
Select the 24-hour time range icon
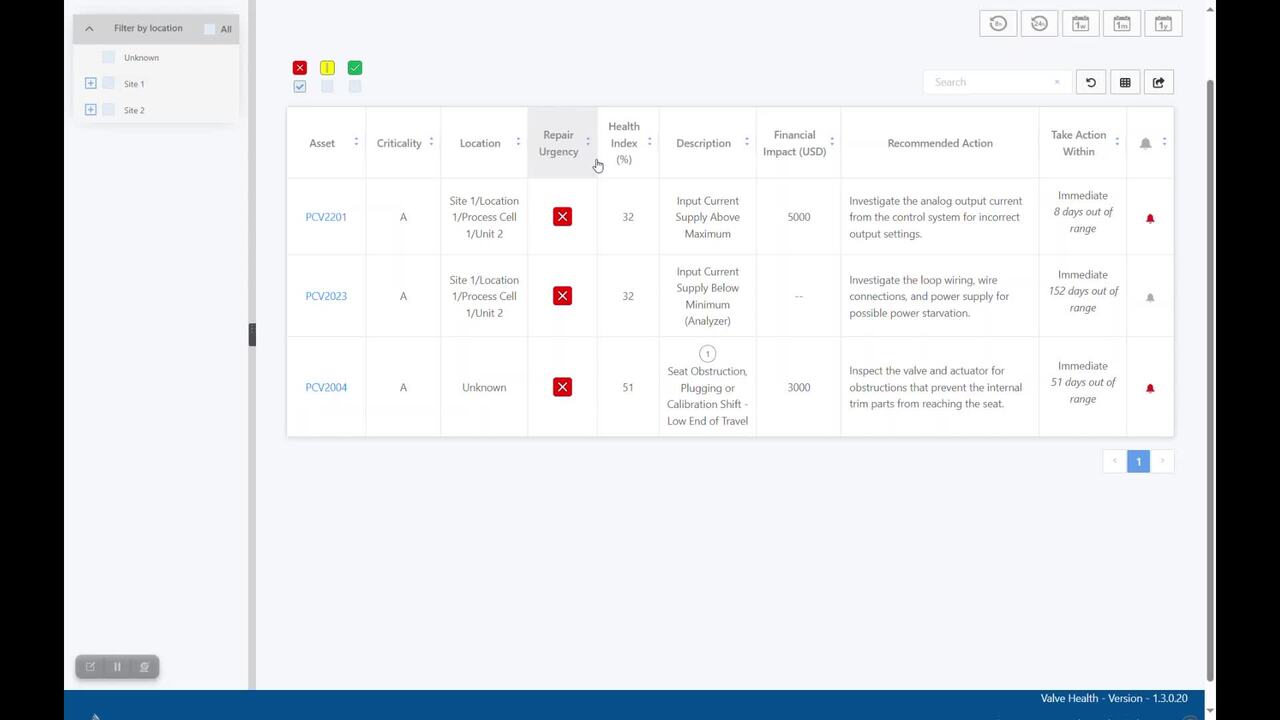[x=1039, y=22]
